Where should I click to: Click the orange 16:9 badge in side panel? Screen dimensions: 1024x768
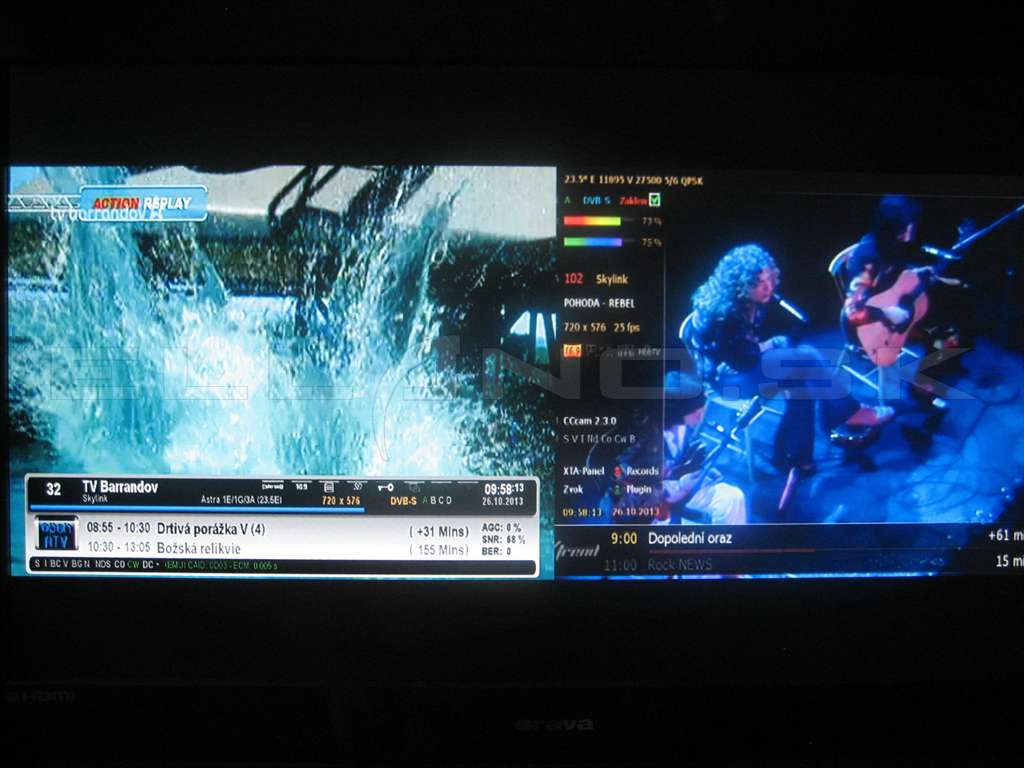[x=572, y=351]
